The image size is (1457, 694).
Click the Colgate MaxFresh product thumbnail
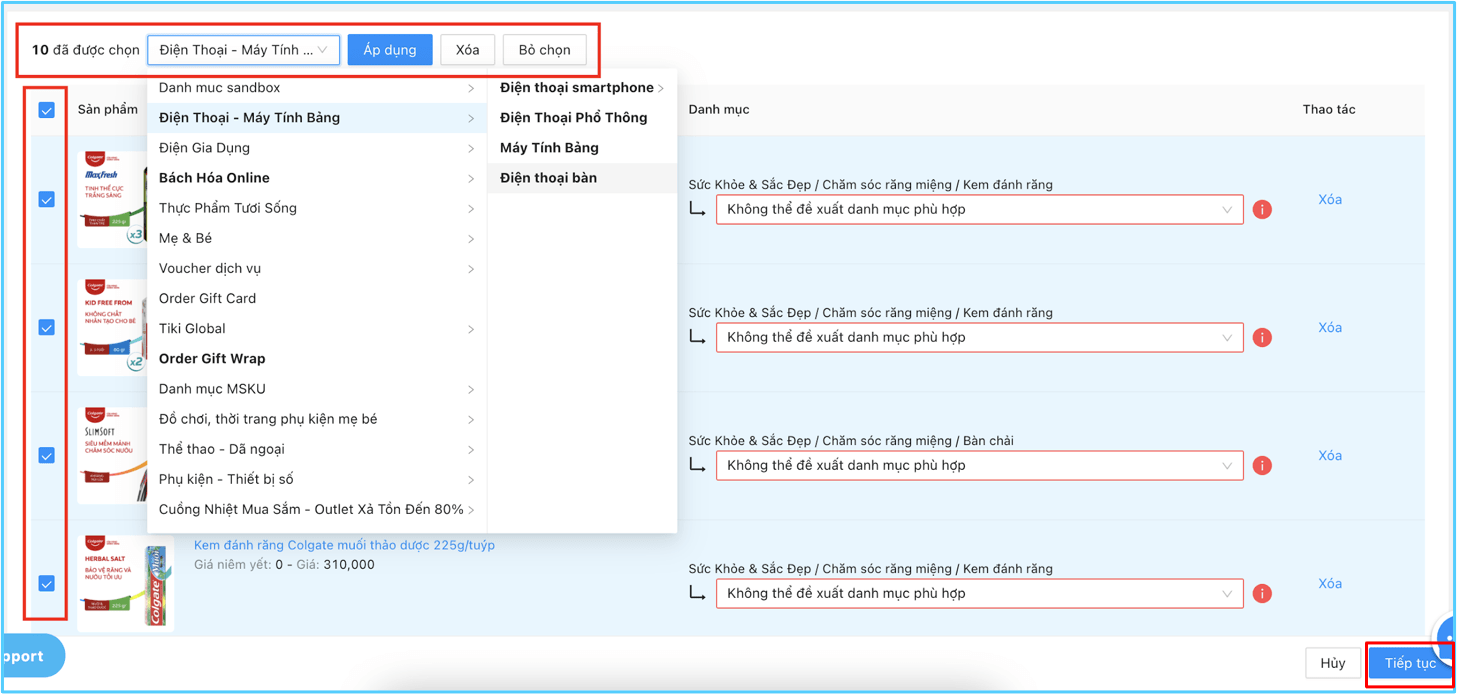113,199
